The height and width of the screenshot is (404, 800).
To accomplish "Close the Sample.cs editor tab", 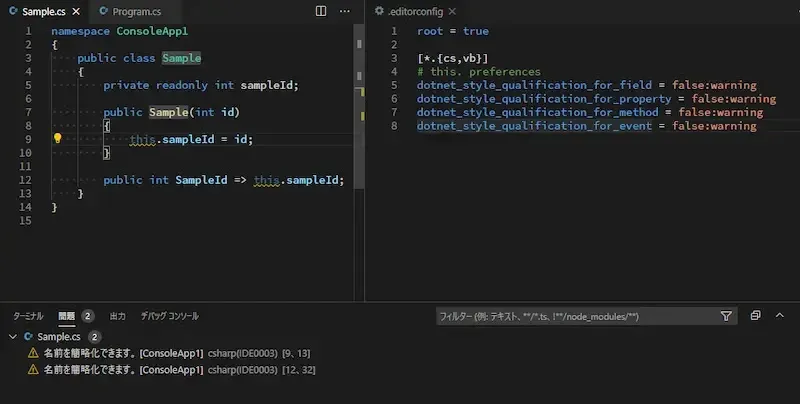I will click(76, 11).
